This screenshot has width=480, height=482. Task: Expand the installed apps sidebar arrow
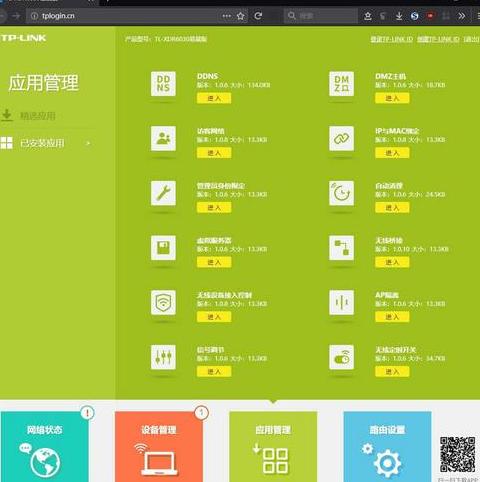pos(88,143)
